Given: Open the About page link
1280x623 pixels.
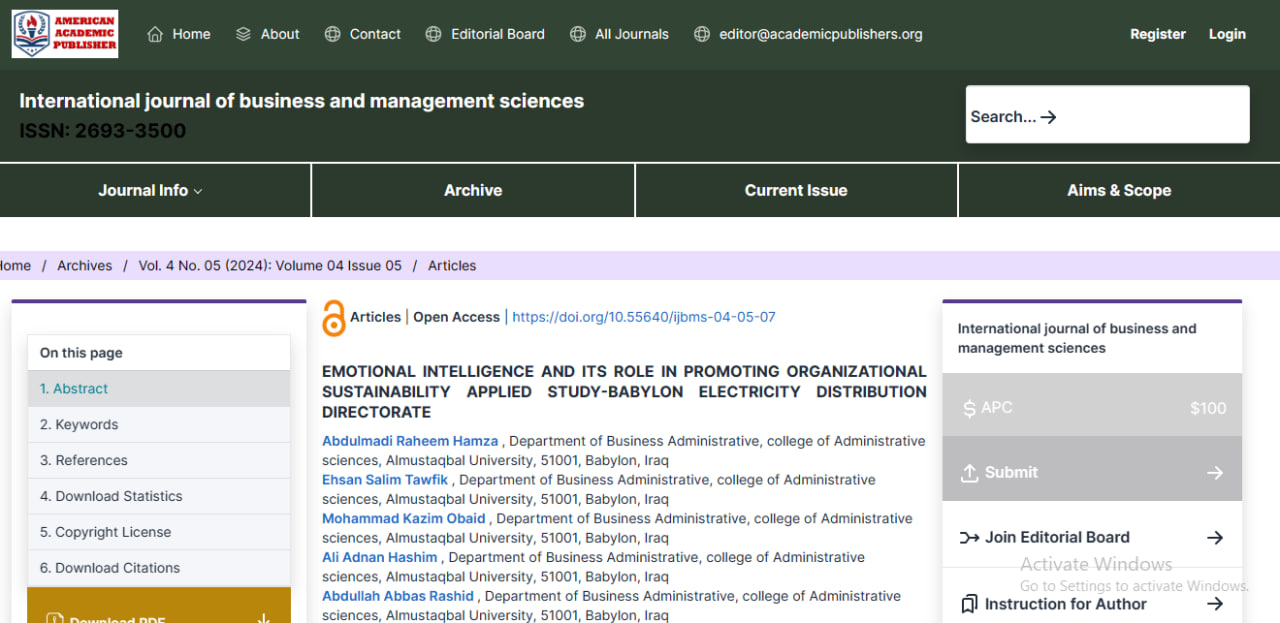Looking at the screenshot, I should 280,34.
